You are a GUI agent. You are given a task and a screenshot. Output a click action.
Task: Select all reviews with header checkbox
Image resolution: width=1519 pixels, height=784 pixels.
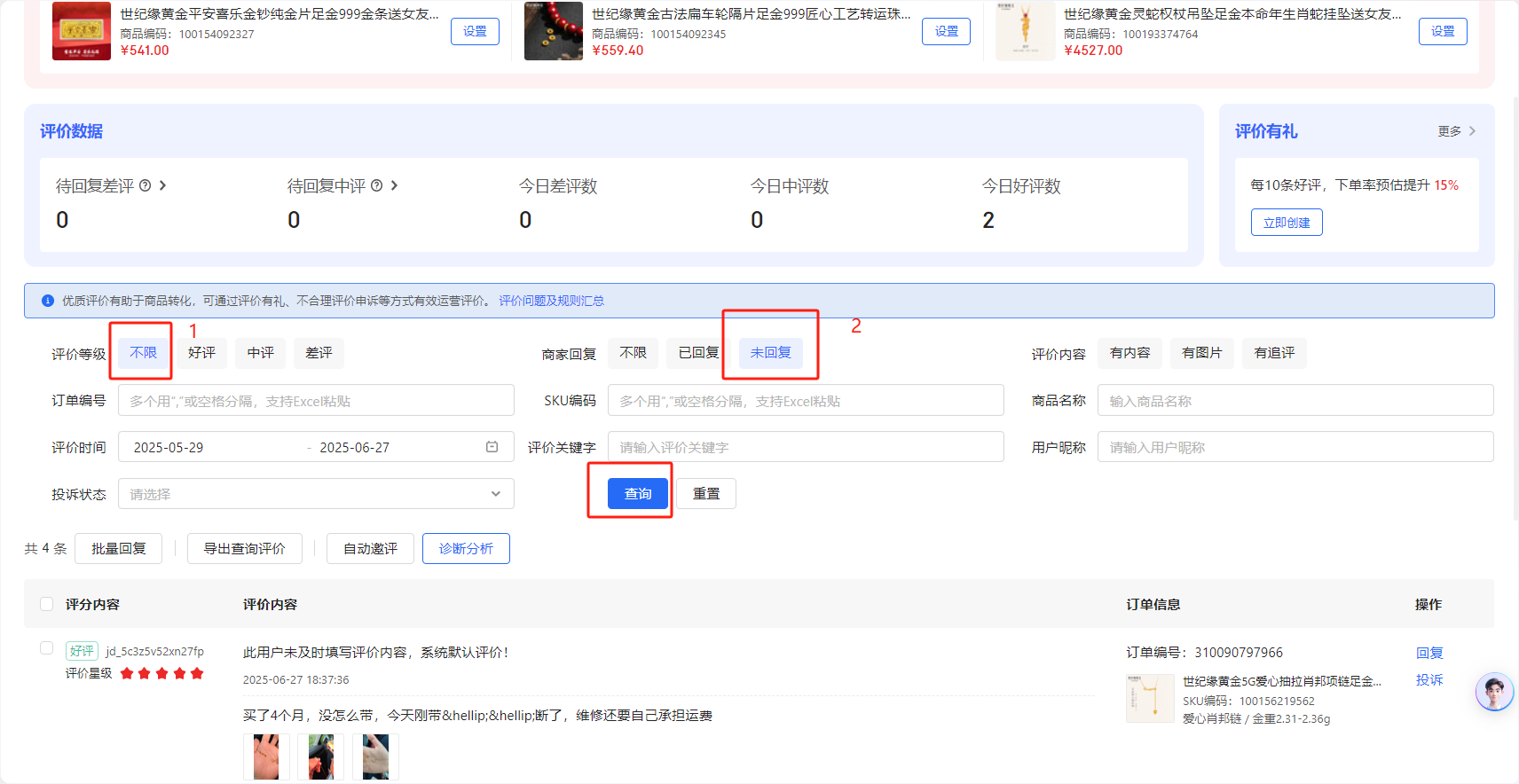pyautogui.click(x=47, y=604)
